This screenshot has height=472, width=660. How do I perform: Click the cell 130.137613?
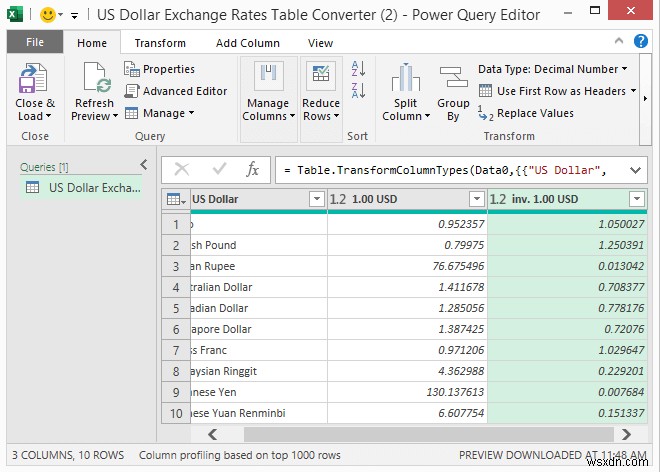tap(407, 392)
